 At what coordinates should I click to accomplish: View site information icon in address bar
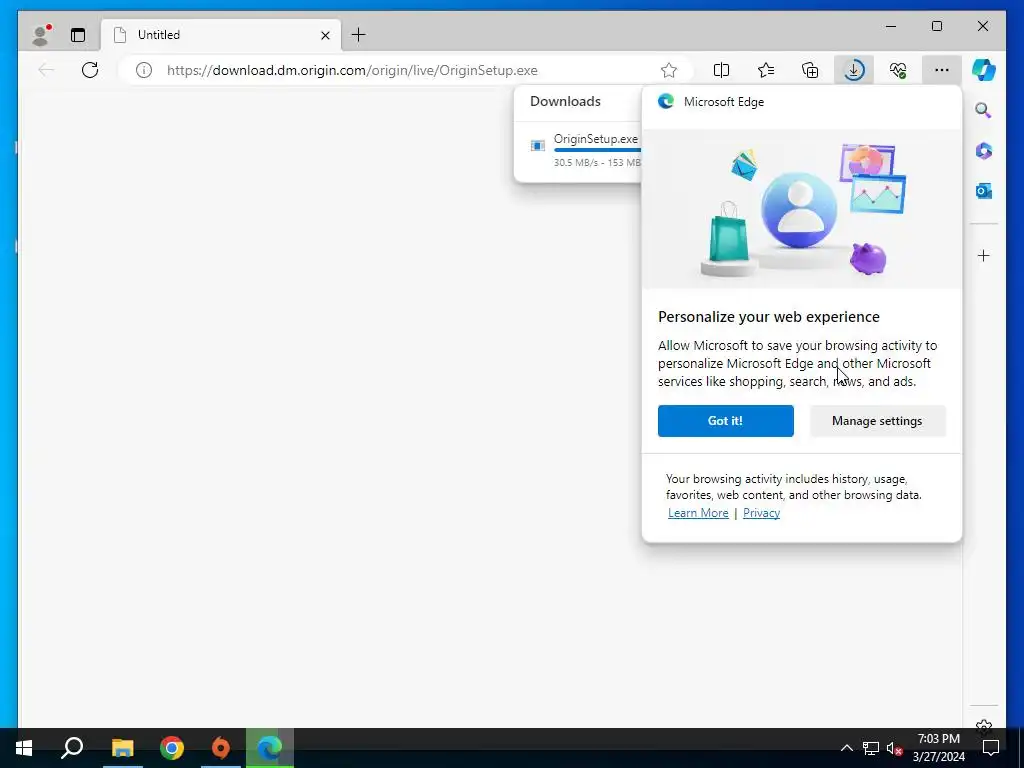click(x=144, y=70)
